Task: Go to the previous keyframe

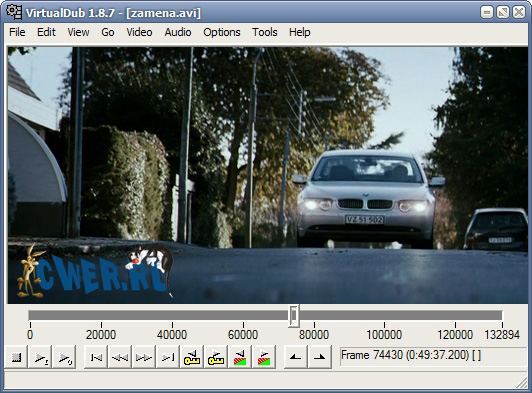Action: (192, 357)
